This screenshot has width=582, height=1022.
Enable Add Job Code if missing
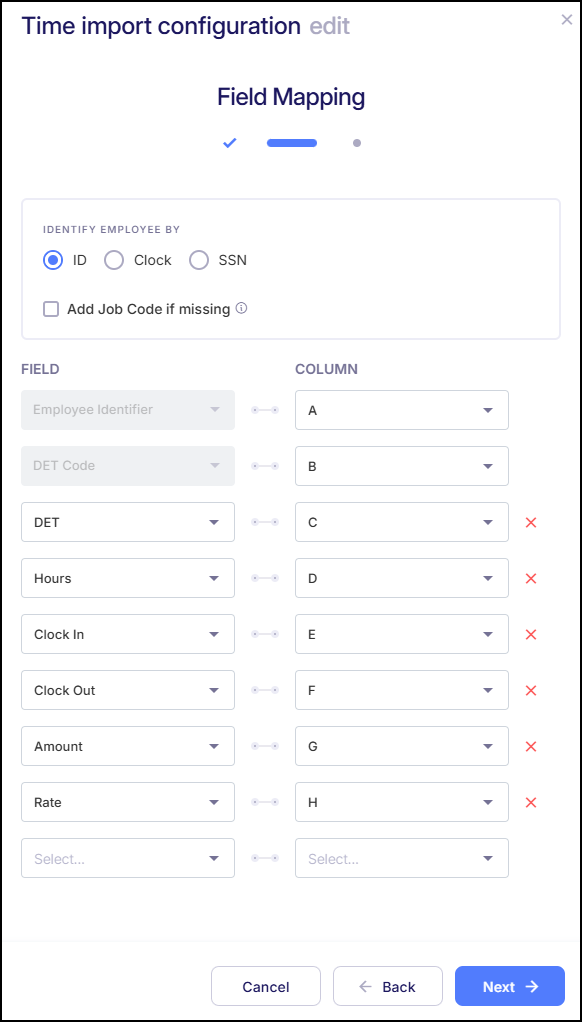(x=50, y=308)
